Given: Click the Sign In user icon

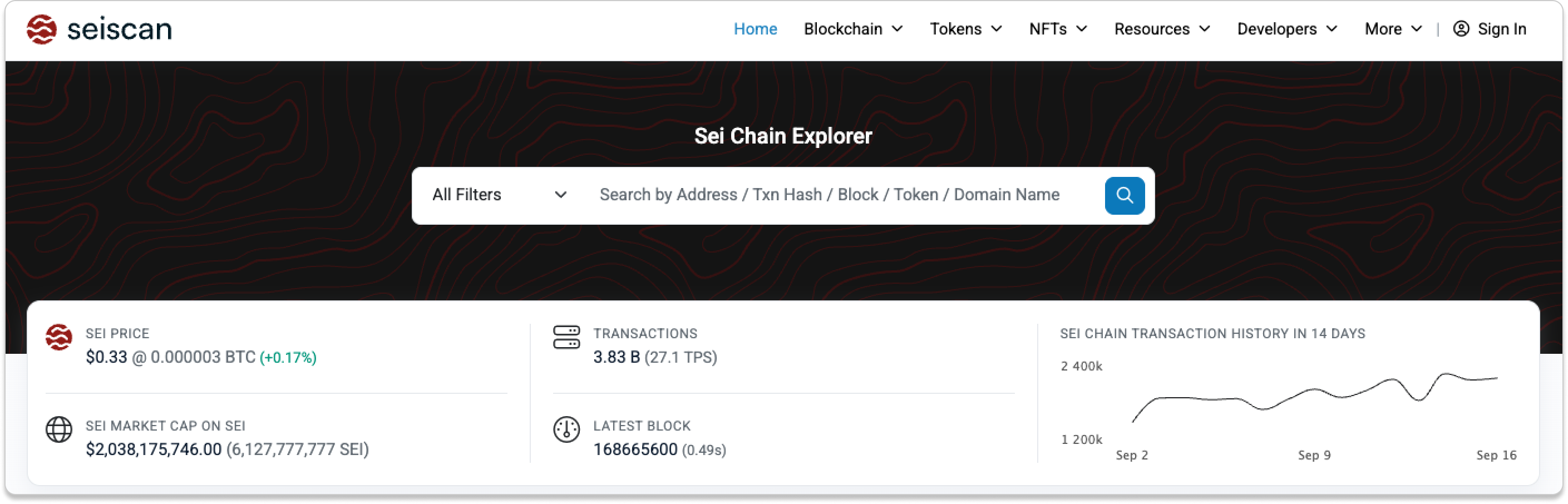Looking at the screenshot, I should point(1461,28).
